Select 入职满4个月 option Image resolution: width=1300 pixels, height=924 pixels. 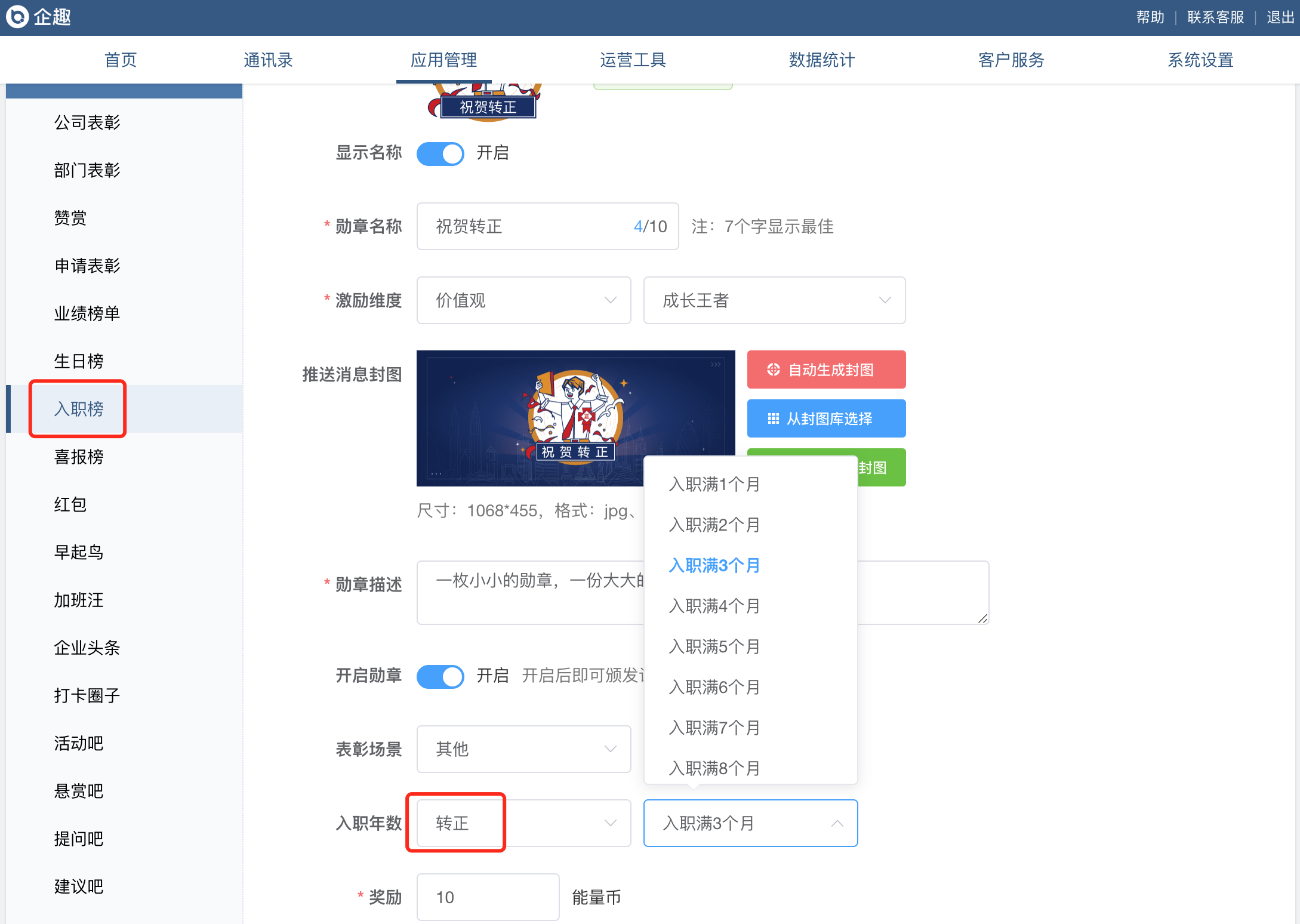tap(750, 606)
